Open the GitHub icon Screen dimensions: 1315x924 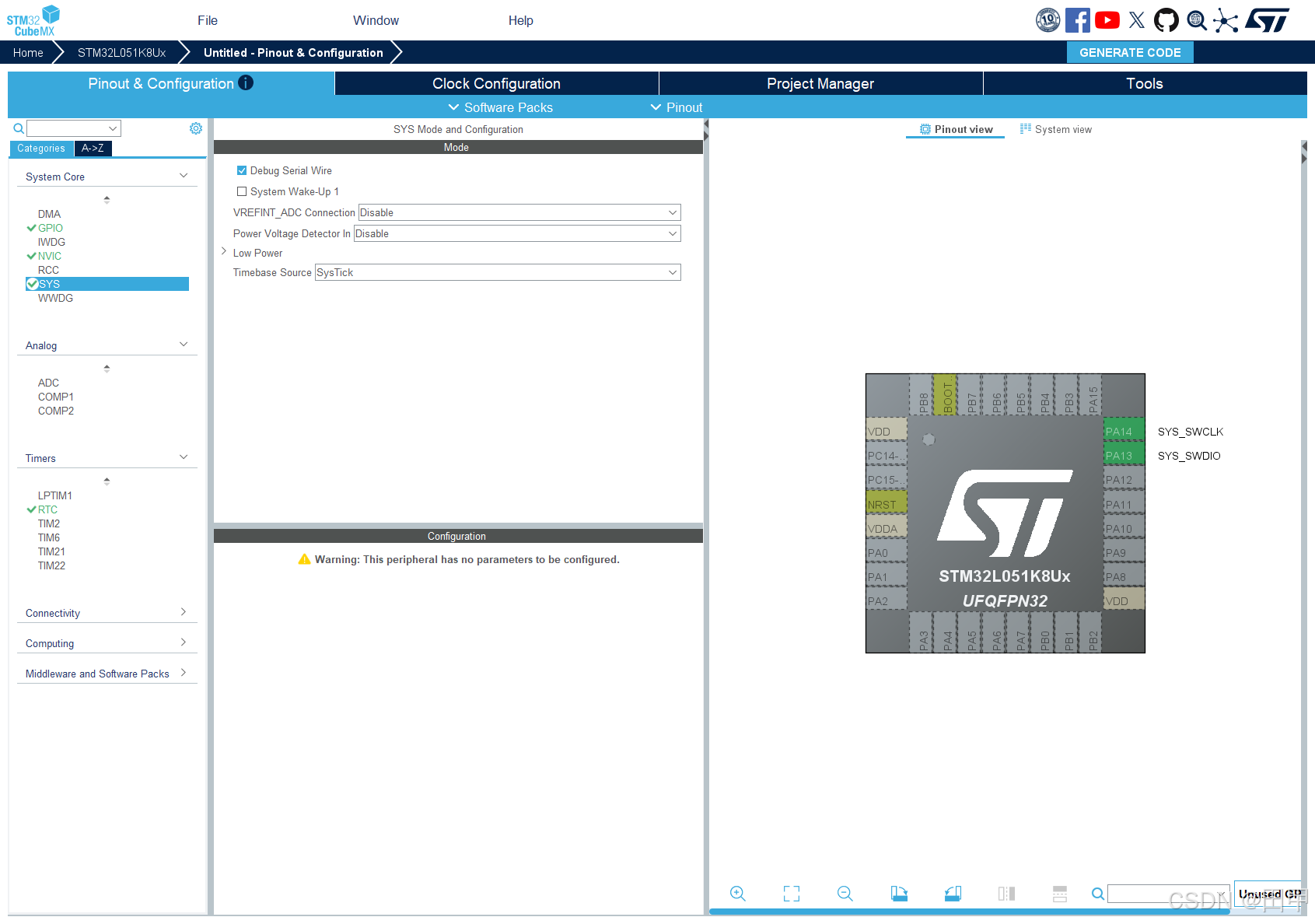[1166, 20]
